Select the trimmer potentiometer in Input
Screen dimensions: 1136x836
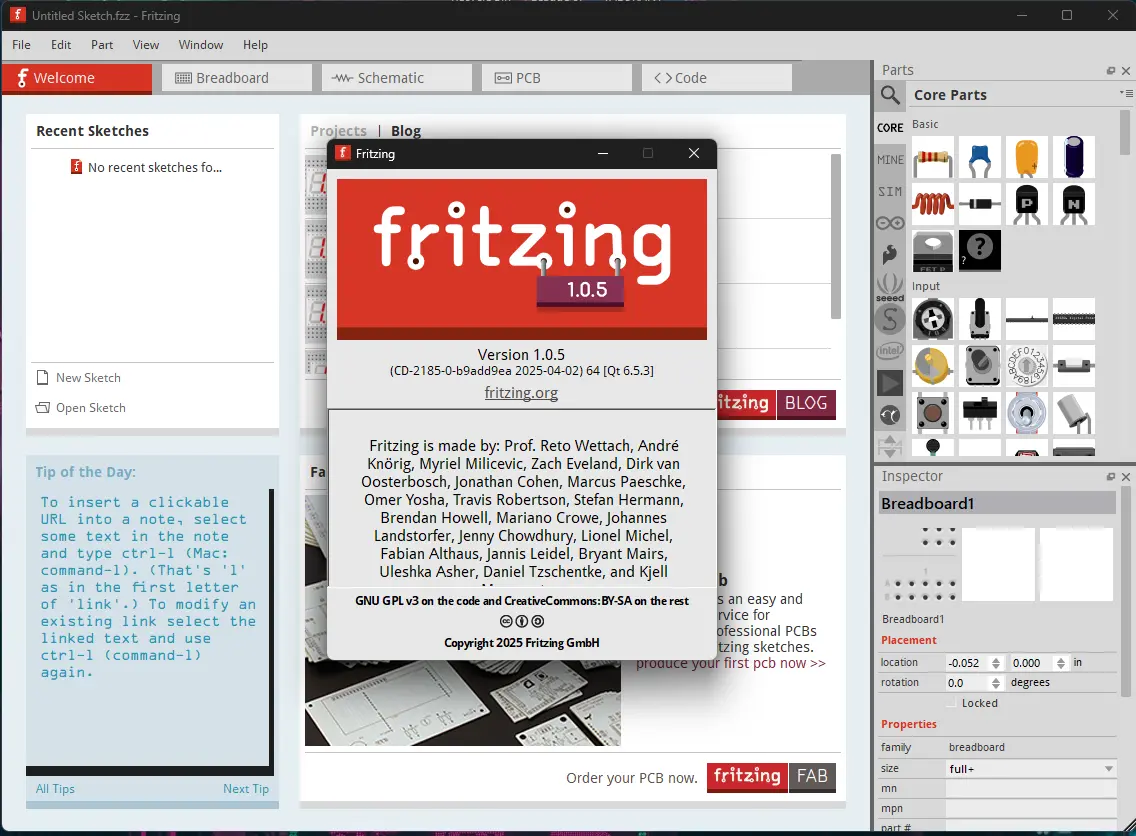click(x=932, y=319)
